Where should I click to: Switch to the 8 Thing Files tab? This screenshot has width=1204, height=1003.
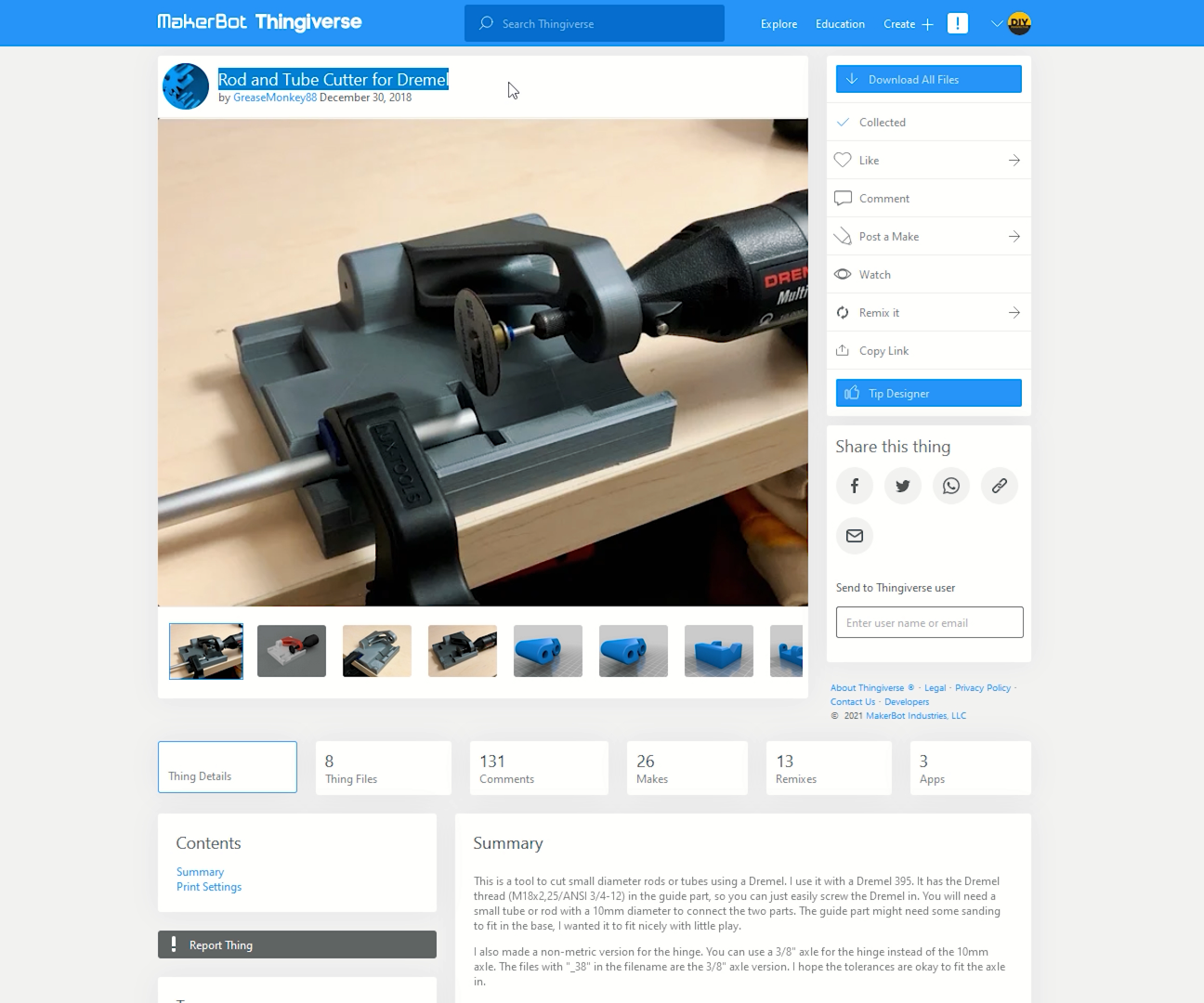[x=384, y=768]
